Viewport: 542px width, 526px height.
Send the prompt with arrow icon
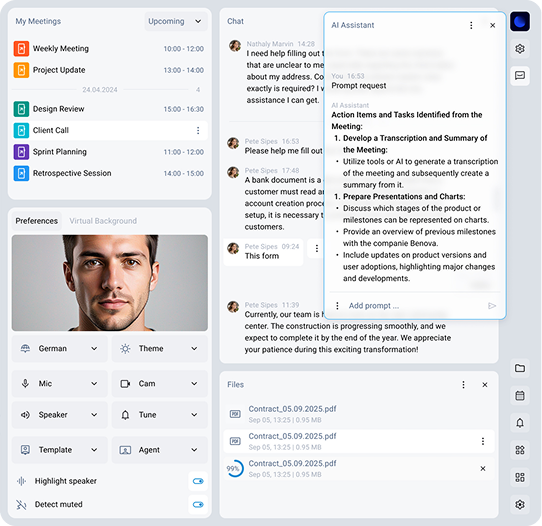click(492, 306)
